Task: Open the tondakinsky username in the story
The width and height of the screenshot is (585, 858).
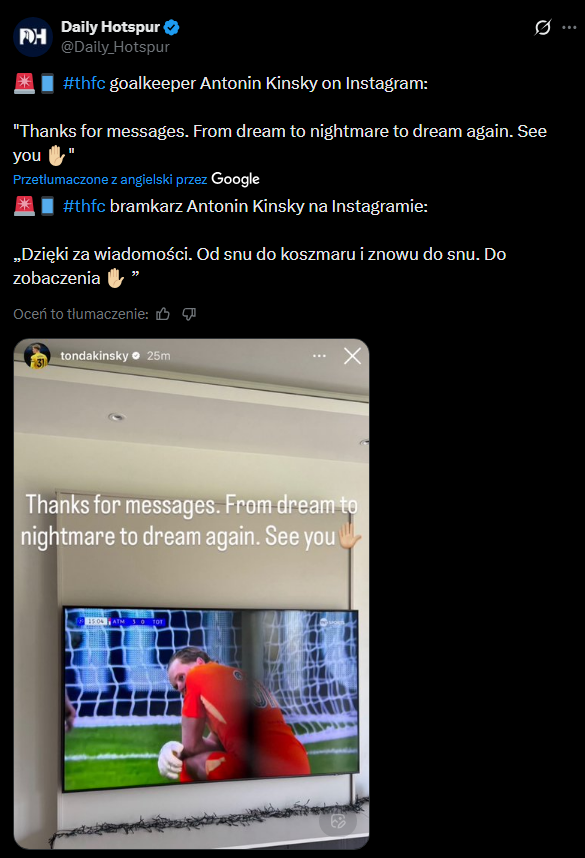Action: [x=94, y=356]
